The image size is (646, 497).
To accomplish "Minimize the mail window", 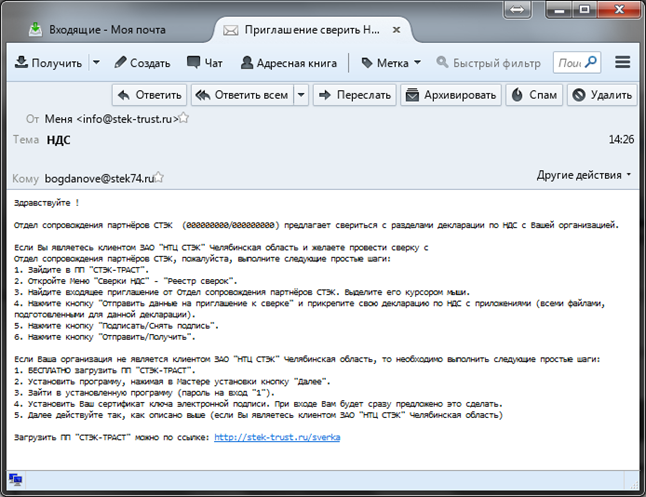I will pos(559,9).
